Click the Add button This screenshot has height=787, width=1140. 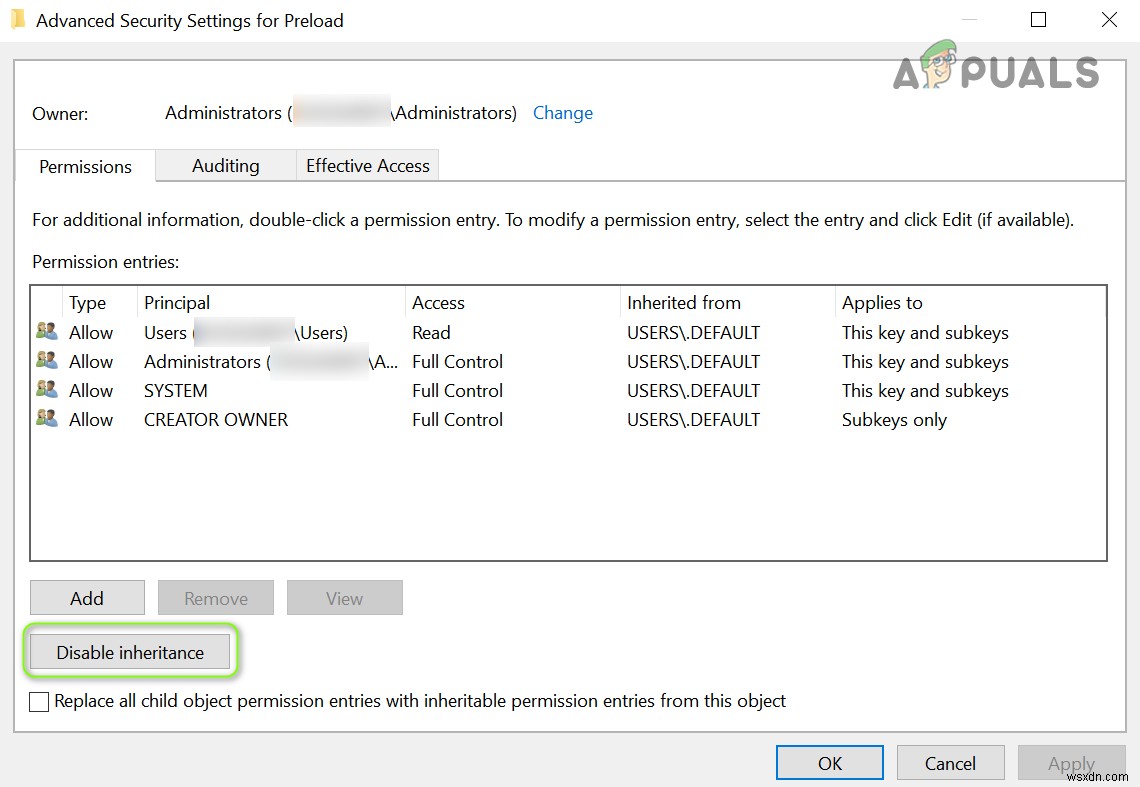click(x=87, y=598)
